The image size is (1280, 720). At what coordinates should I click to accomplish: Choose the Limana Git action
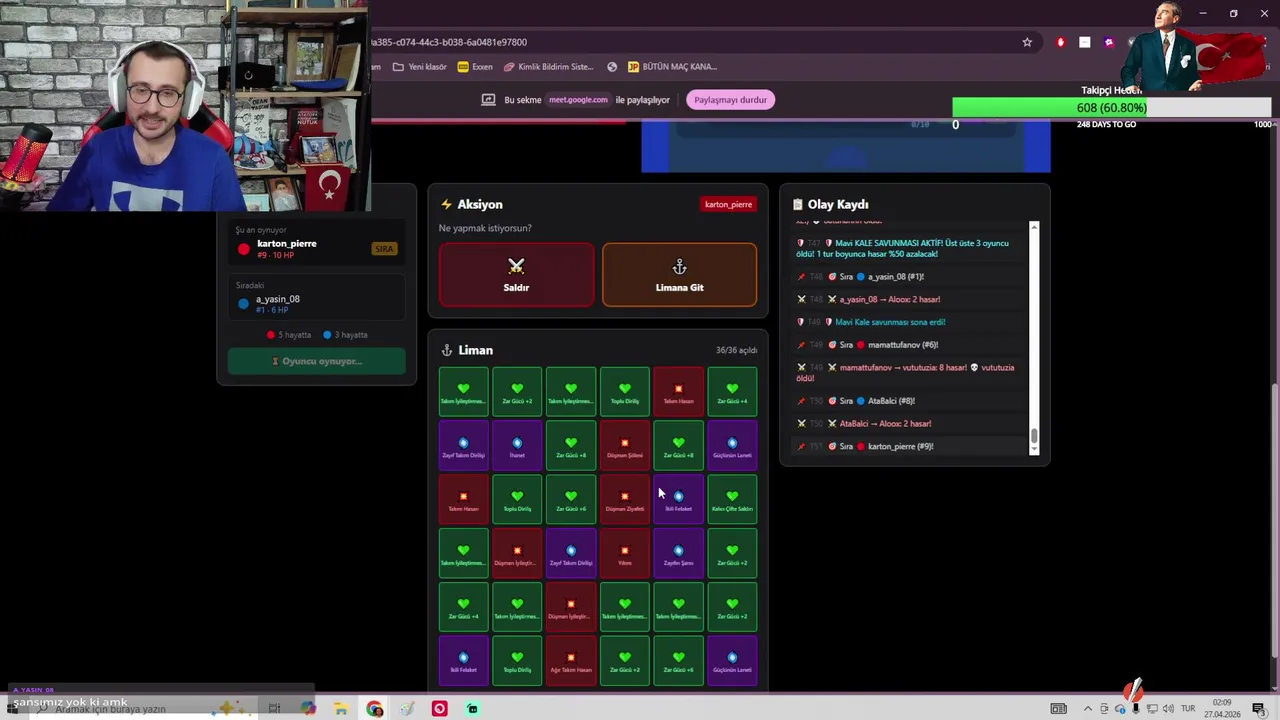coord(679,274)
